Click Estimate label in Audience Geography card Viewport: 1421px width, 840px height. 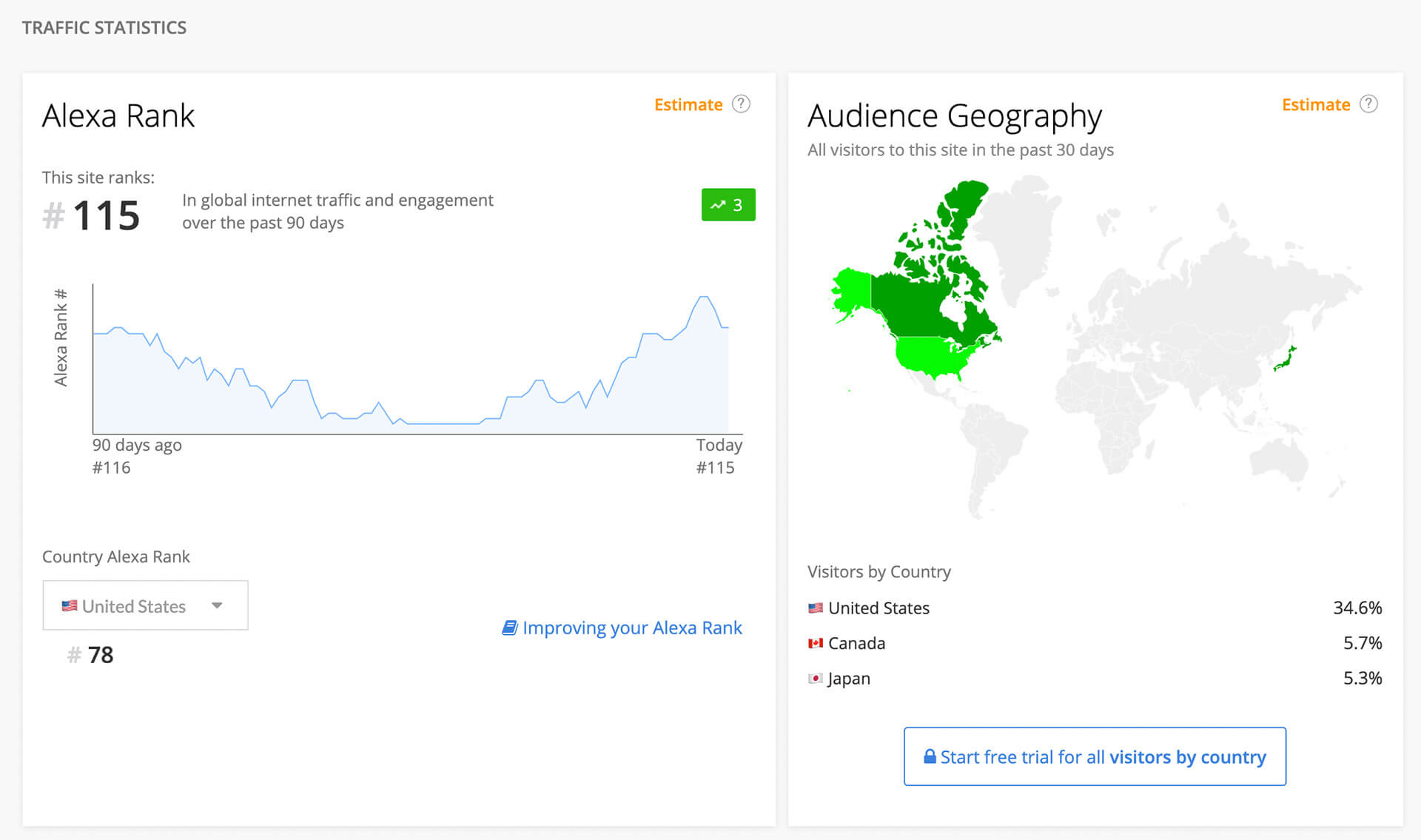click(x=1315, y=104)
